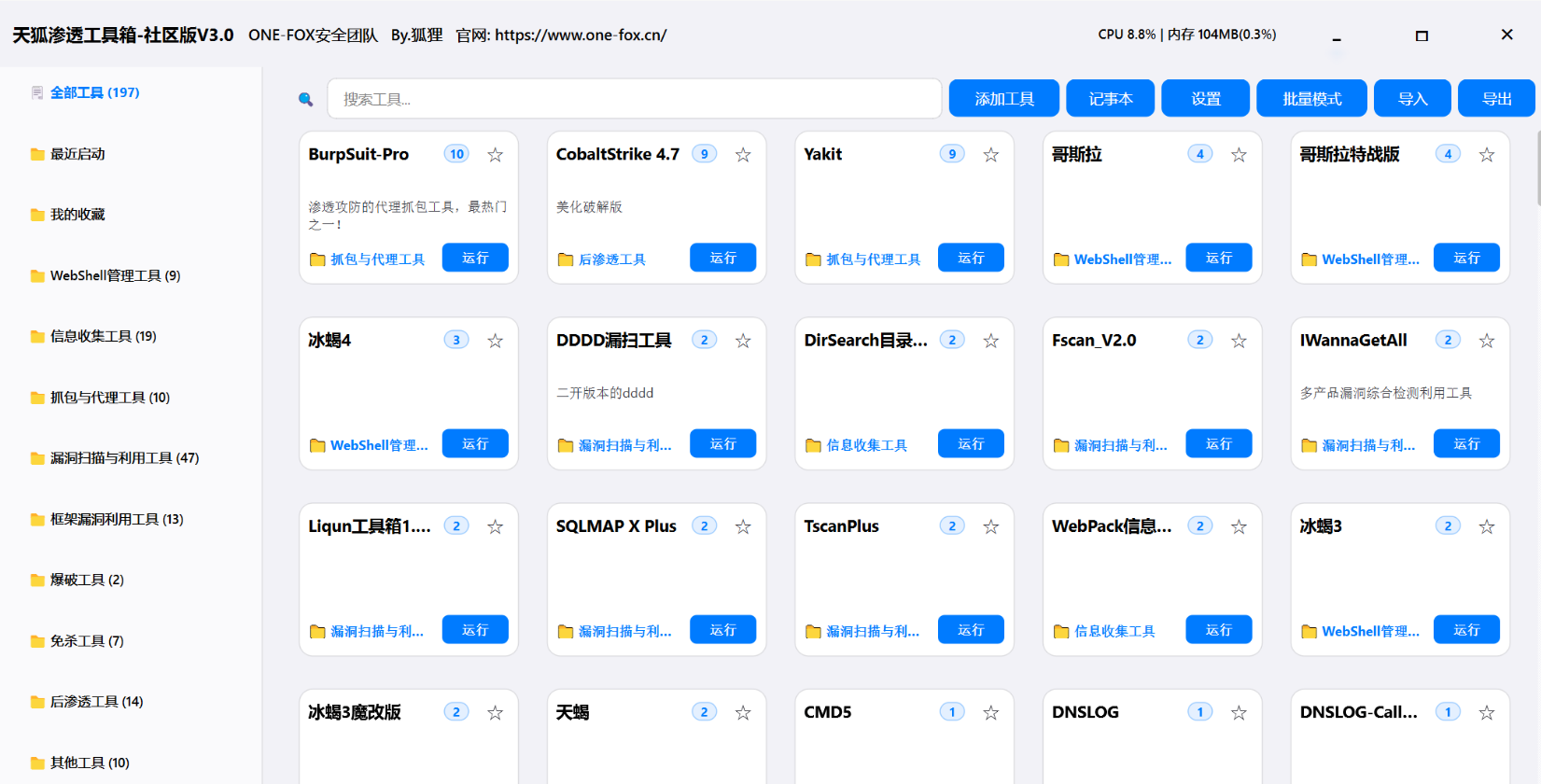Click the official site URL in title

581,35
